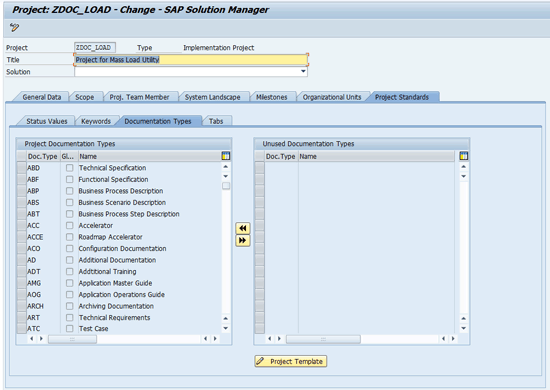
Task: Click scroll up arrow at top of project list
Action: tap(226, 167)
